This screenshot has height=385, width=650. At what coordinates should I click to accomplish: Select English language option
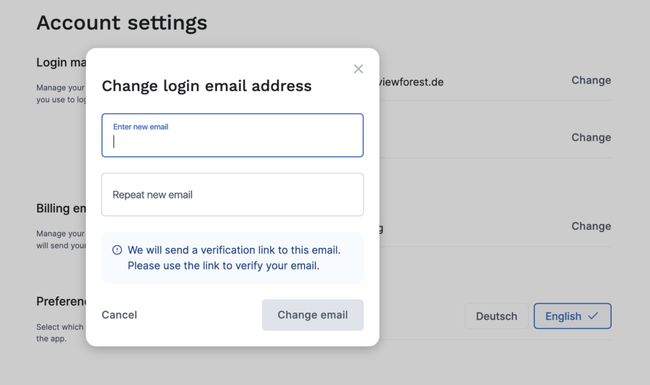pyautogui.click(x=572, y=316)
